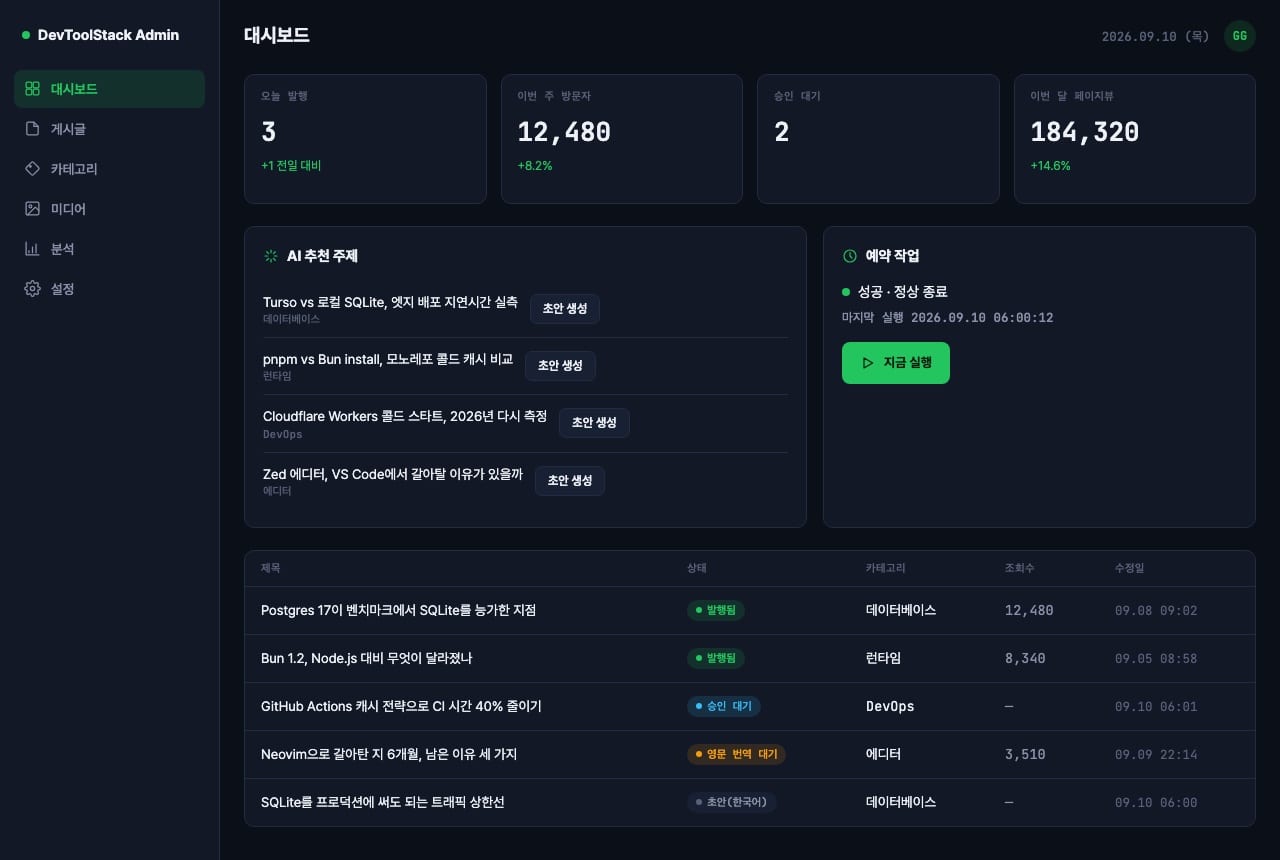Click the 상태 column header
The width and height of the screenshot is (1280, 860).
697,568
